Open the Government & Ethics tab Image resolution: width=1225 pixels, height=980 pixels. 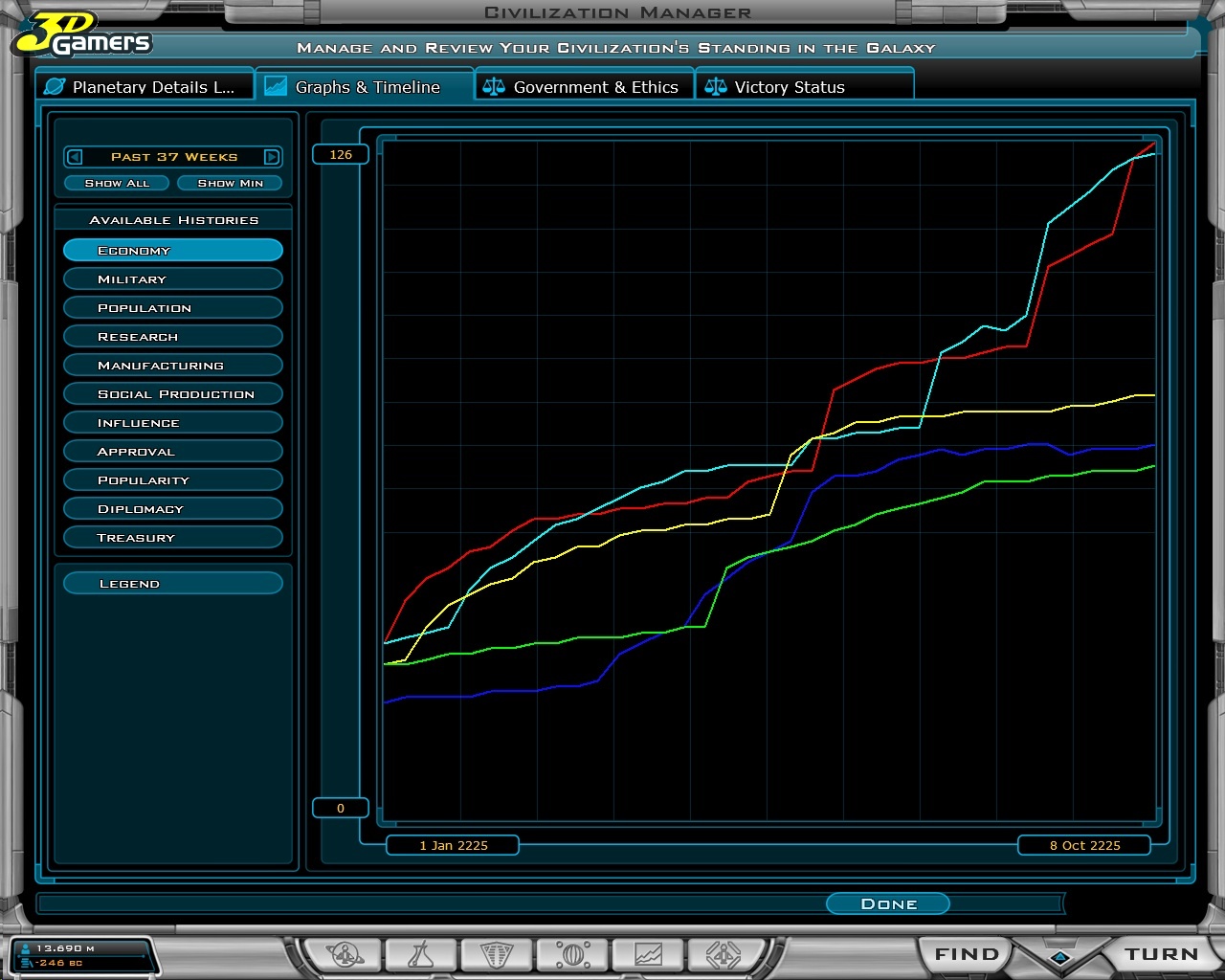[585, 87]
